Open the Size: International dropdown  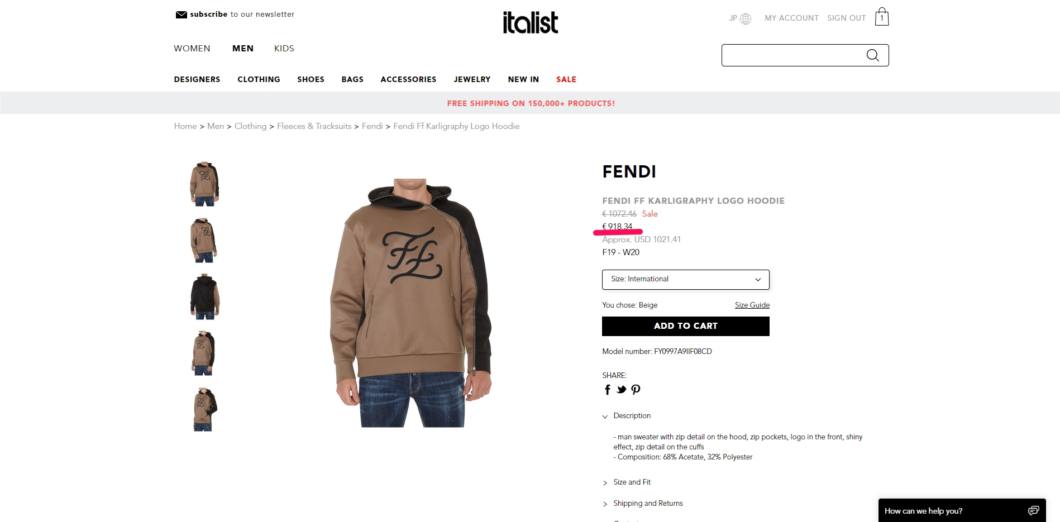click(x=685, y=279)
